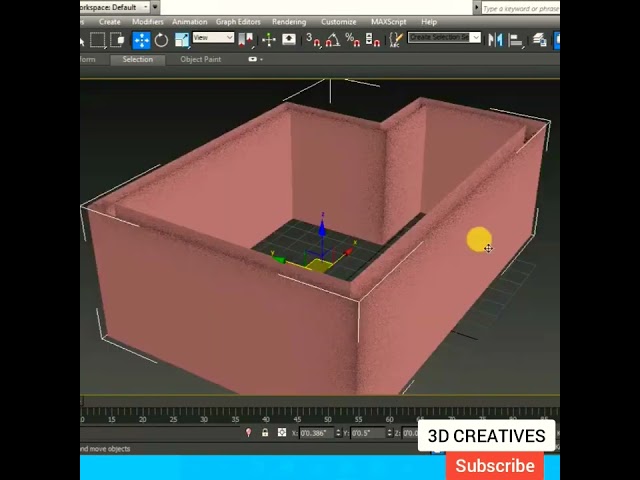Click the ribbon minimize toggle button
The height and width of the screenshot is (480, 640).
[x=253, y=59]
